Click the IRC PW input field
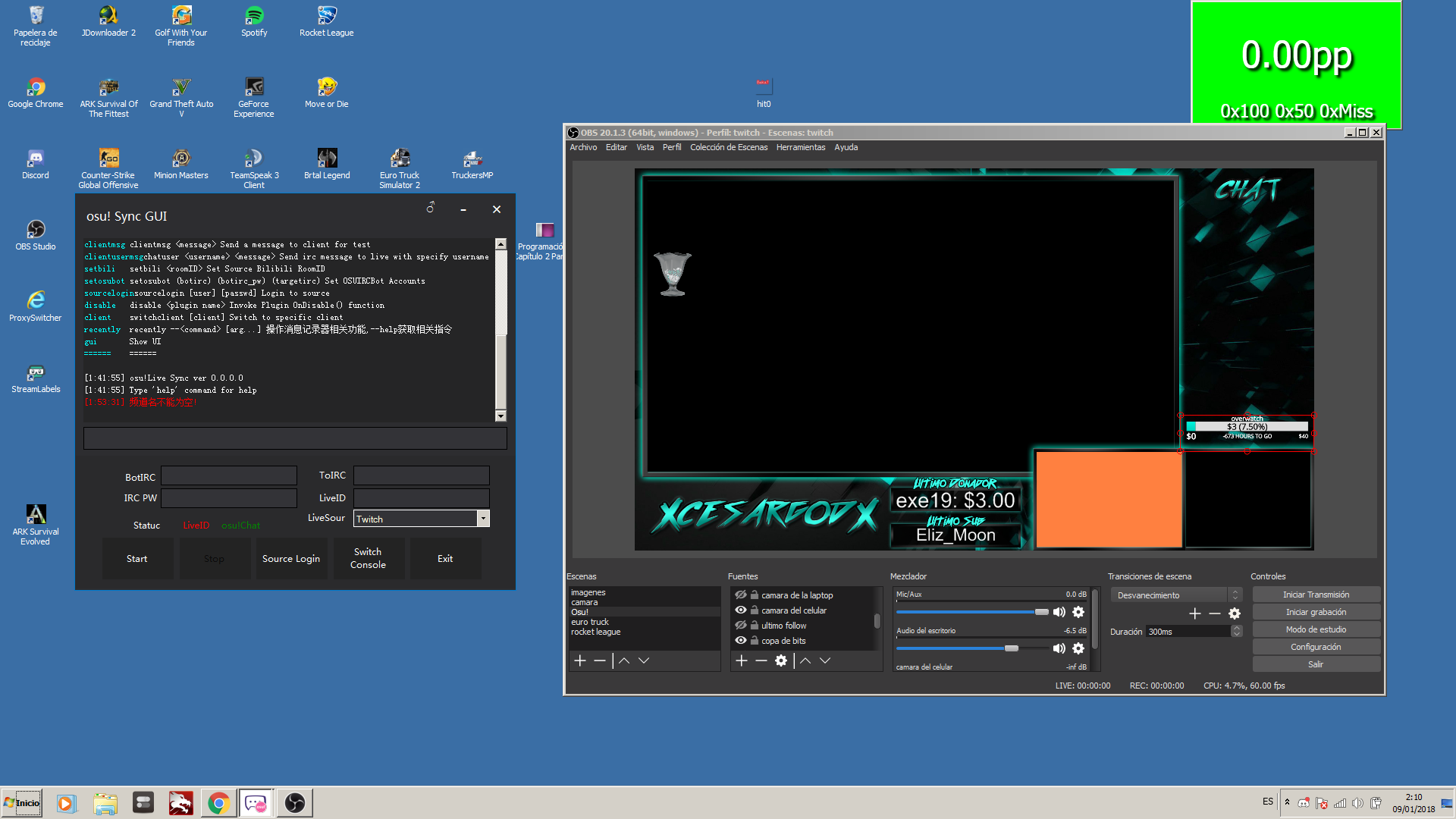The image size is (1456, 819). click(229, 498)
